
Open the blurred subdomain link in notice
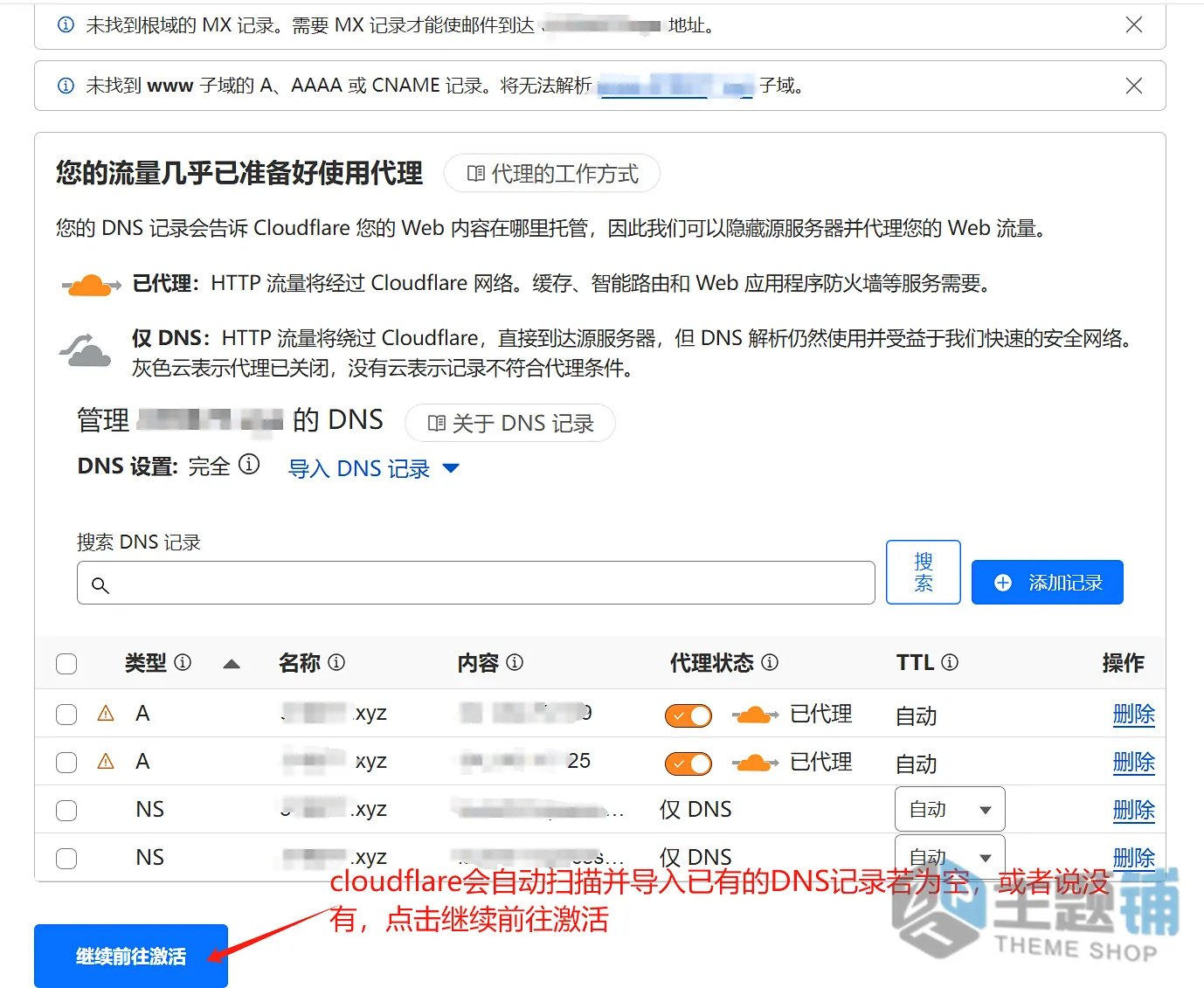click(675, 86)
